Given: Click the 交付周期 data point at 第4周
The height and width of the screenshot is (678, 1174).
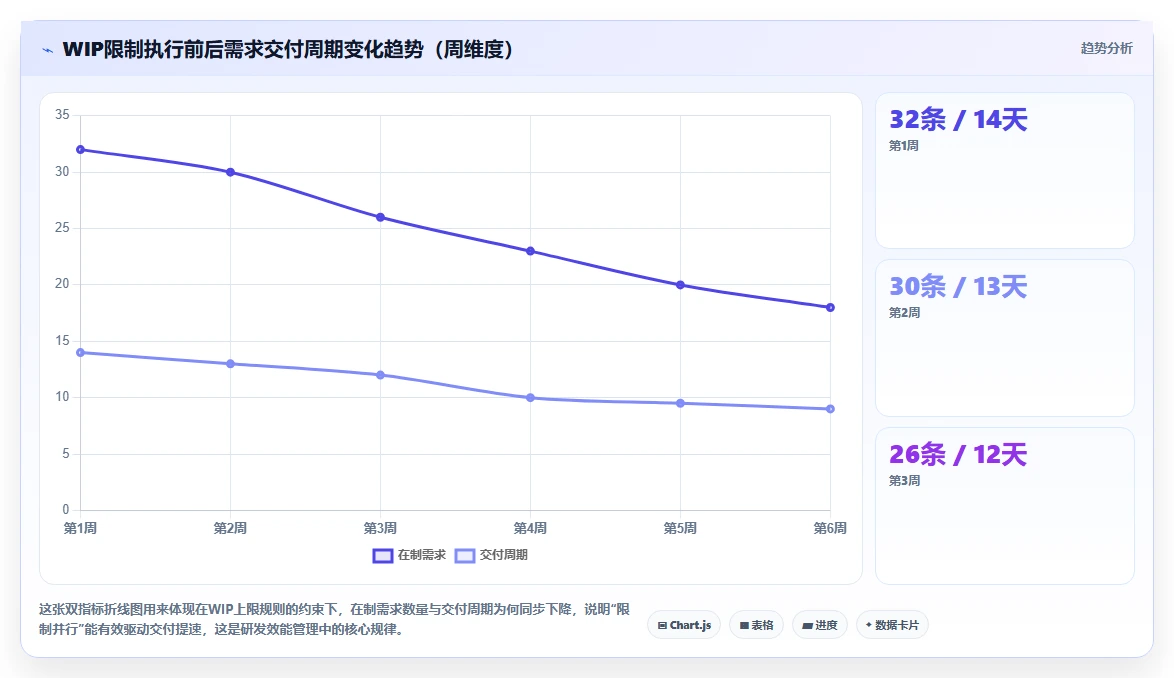Looking at the screenshot, I should pyautogui.click(x=530, y=398).
